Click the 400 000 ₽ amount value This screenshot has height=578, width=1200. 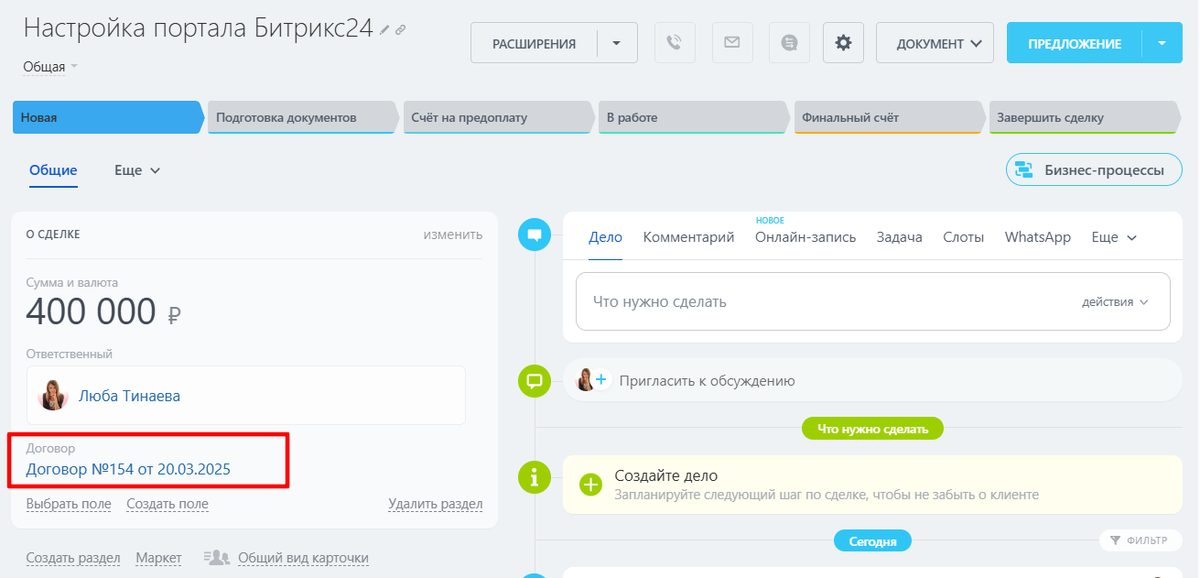coord(103,313)
